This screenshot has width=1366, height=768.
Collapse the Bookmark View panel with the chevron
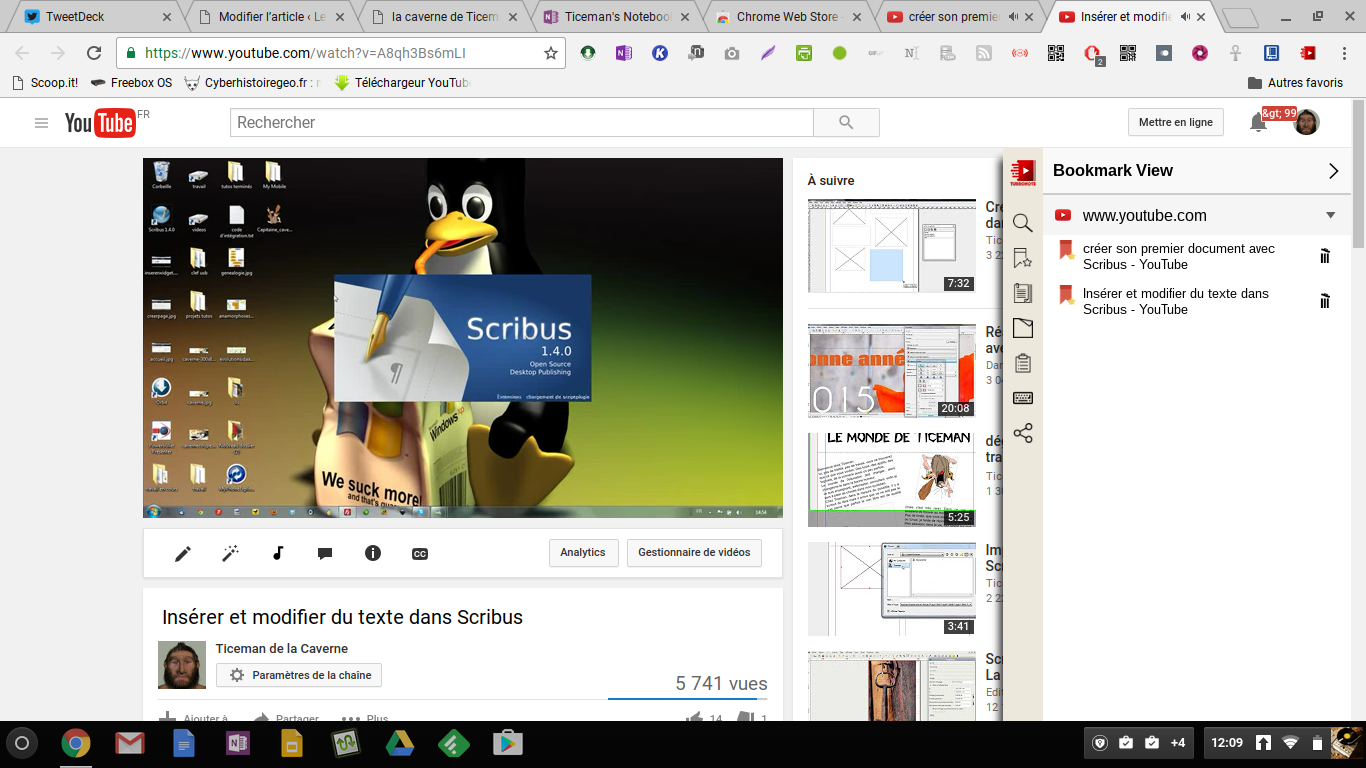pos(1333,171)
